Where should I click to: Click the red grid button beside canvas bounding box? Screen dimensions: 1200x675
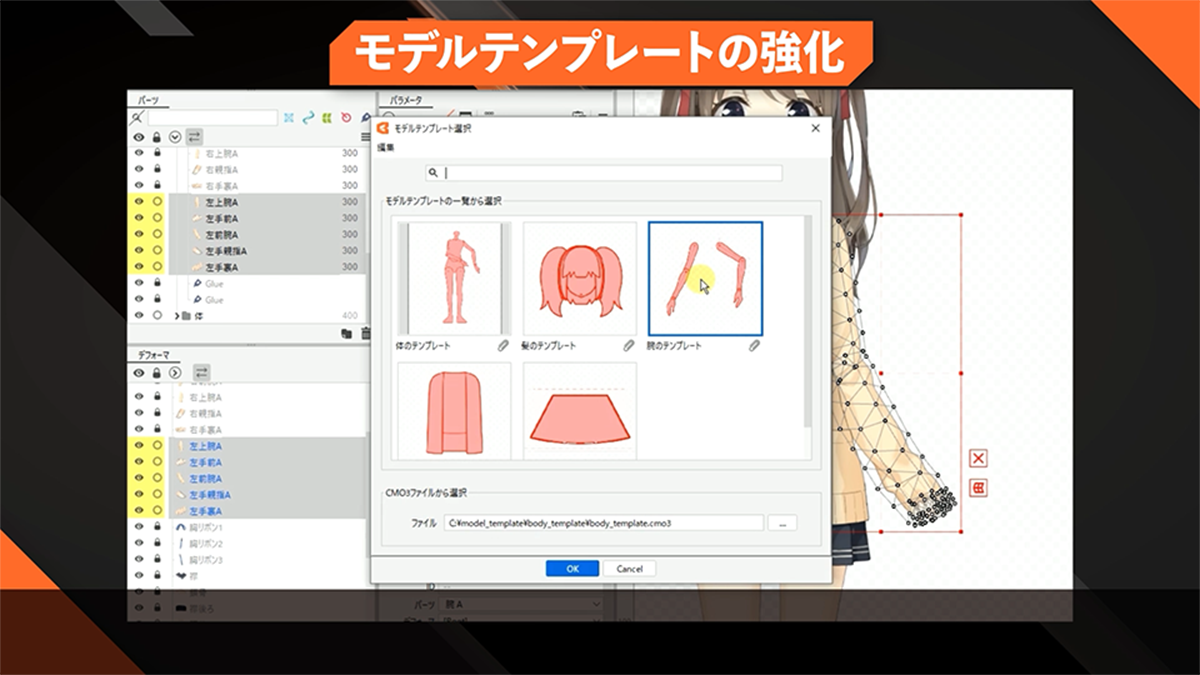coord(979,488)
